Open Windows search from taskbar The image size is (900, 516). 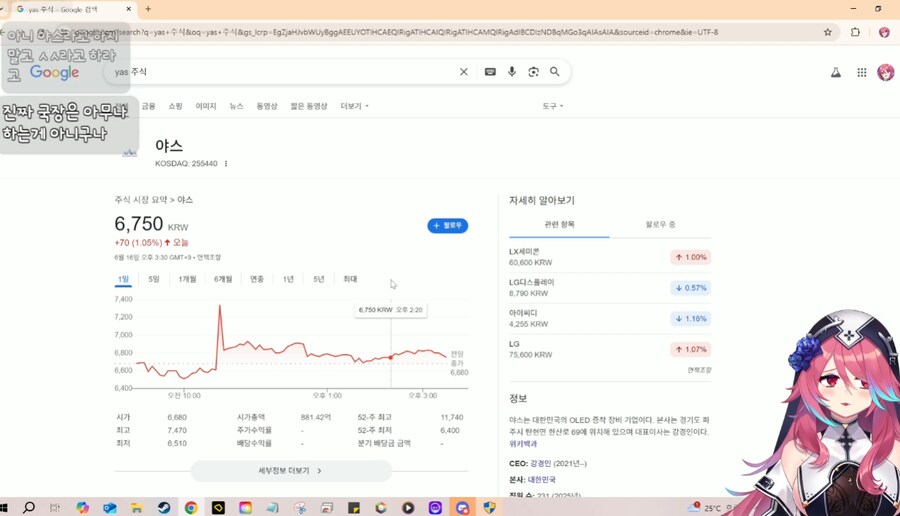click(28, 507)
